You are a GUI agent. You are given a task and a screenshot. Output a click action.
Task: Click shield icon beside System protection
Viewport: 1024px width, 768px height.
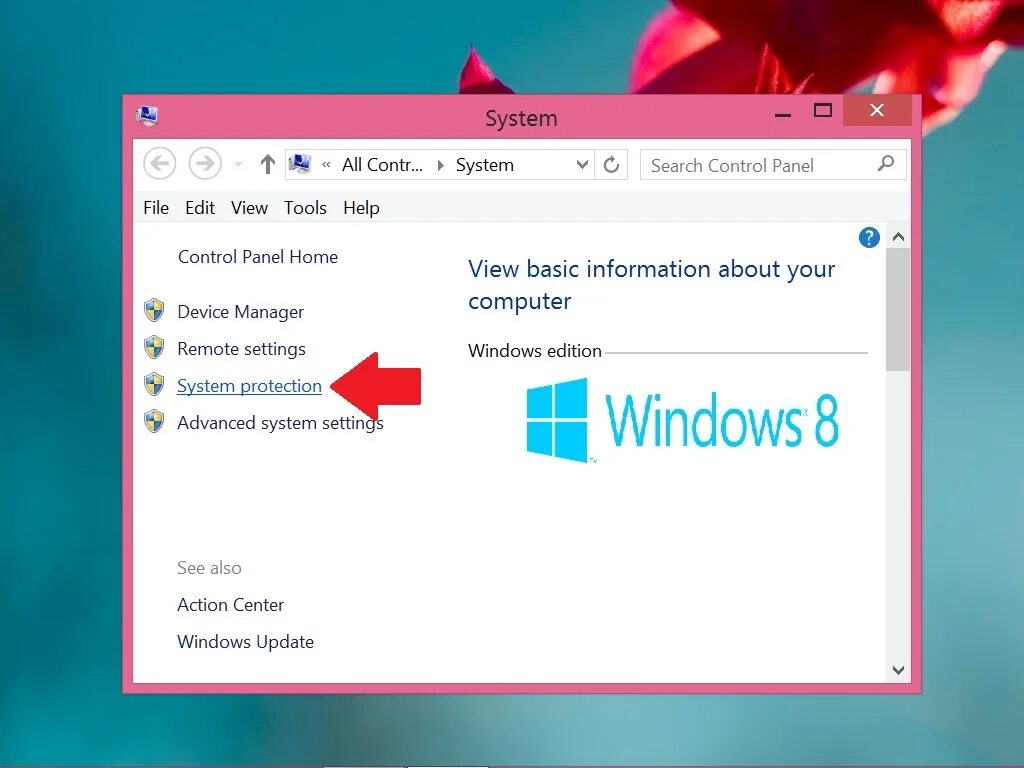click(154, 384)
